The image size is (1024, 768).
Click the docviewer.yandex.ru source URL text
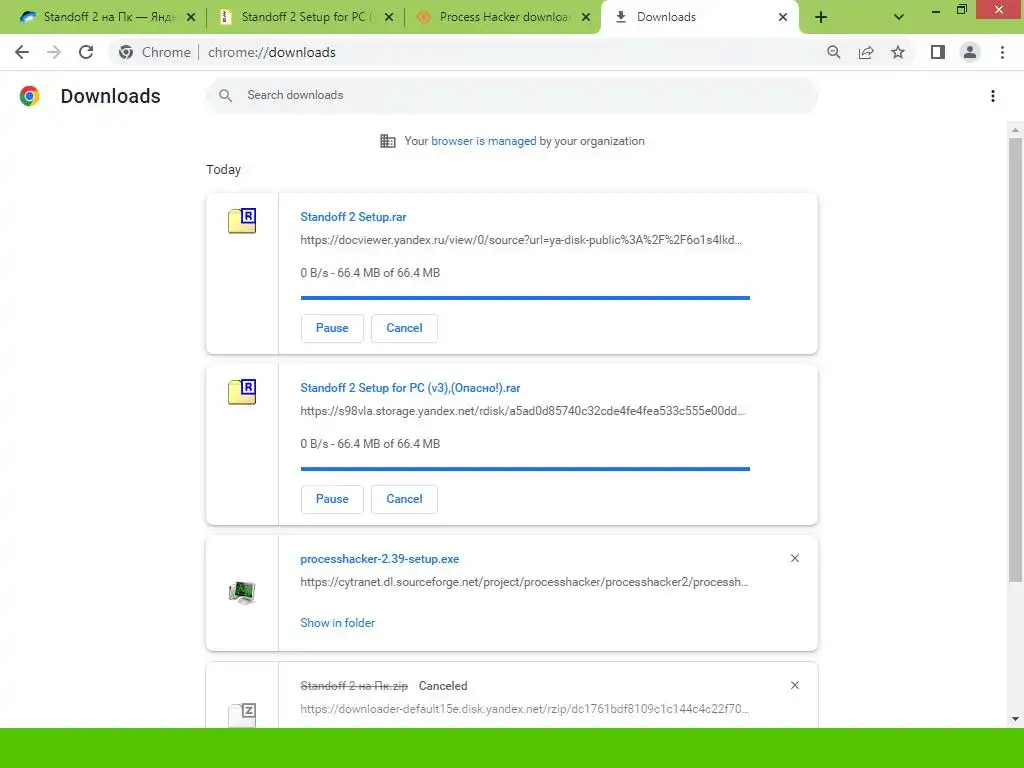tap(521, 240)
